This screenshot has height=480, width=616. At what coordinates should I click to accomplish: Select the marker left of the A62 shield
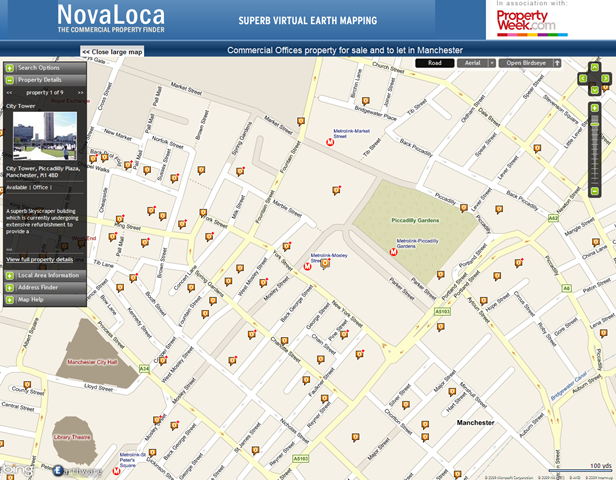[499, 209]
